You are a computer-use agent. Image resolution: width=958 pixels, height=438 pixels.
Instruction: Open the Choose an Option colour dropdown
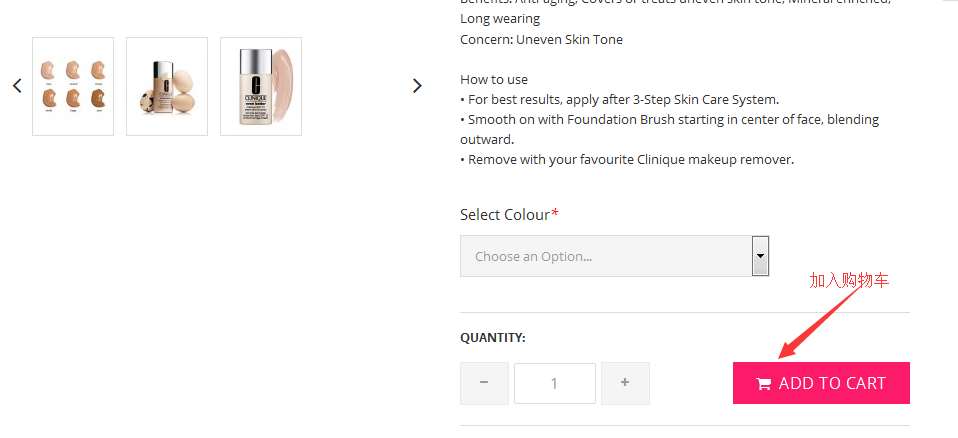coord(614,256)
